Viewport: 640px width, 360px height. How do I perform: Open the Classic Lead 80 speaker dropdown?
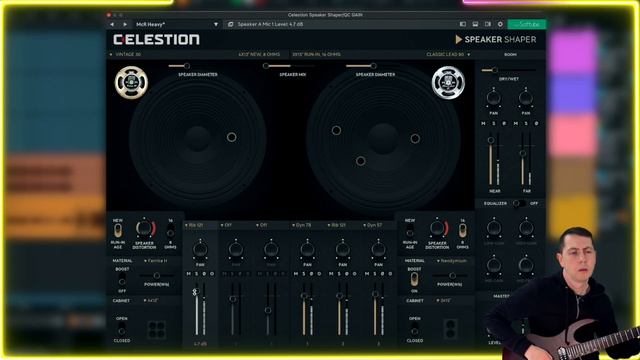pyautogui.click(x=448, y=54)
